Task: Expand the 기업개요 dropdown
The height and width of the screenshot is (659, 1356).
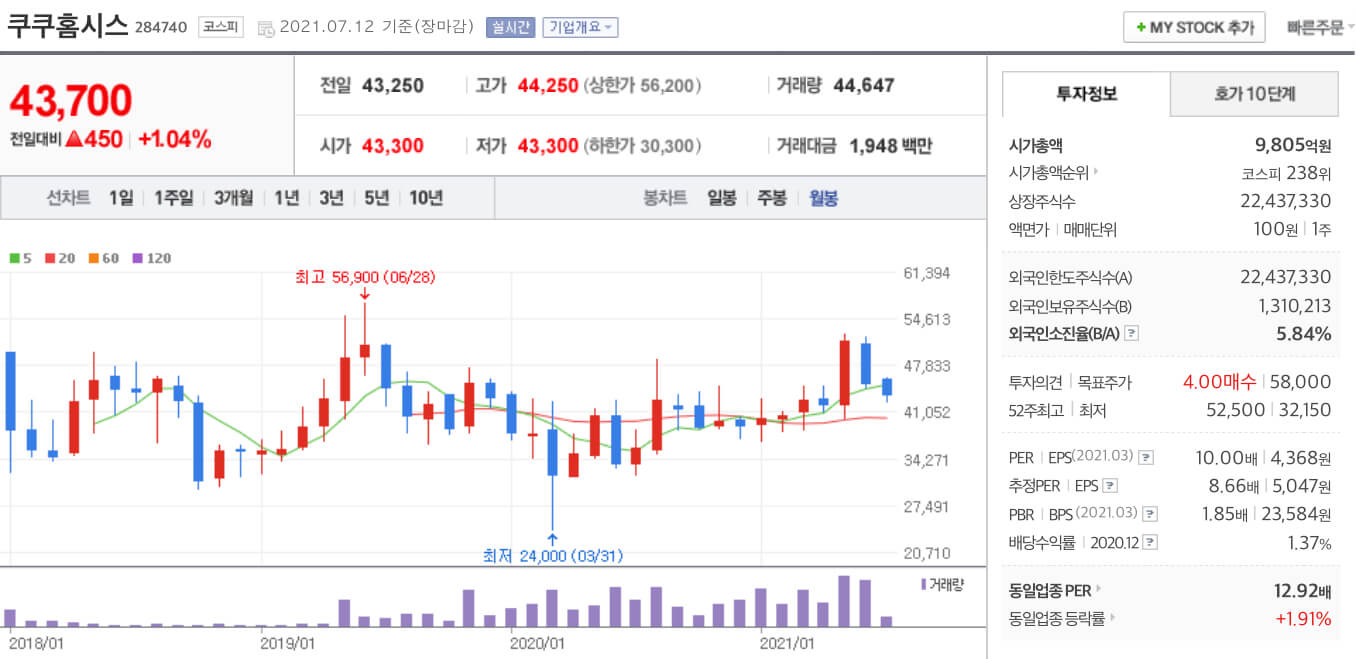Action: pos(580,28)
